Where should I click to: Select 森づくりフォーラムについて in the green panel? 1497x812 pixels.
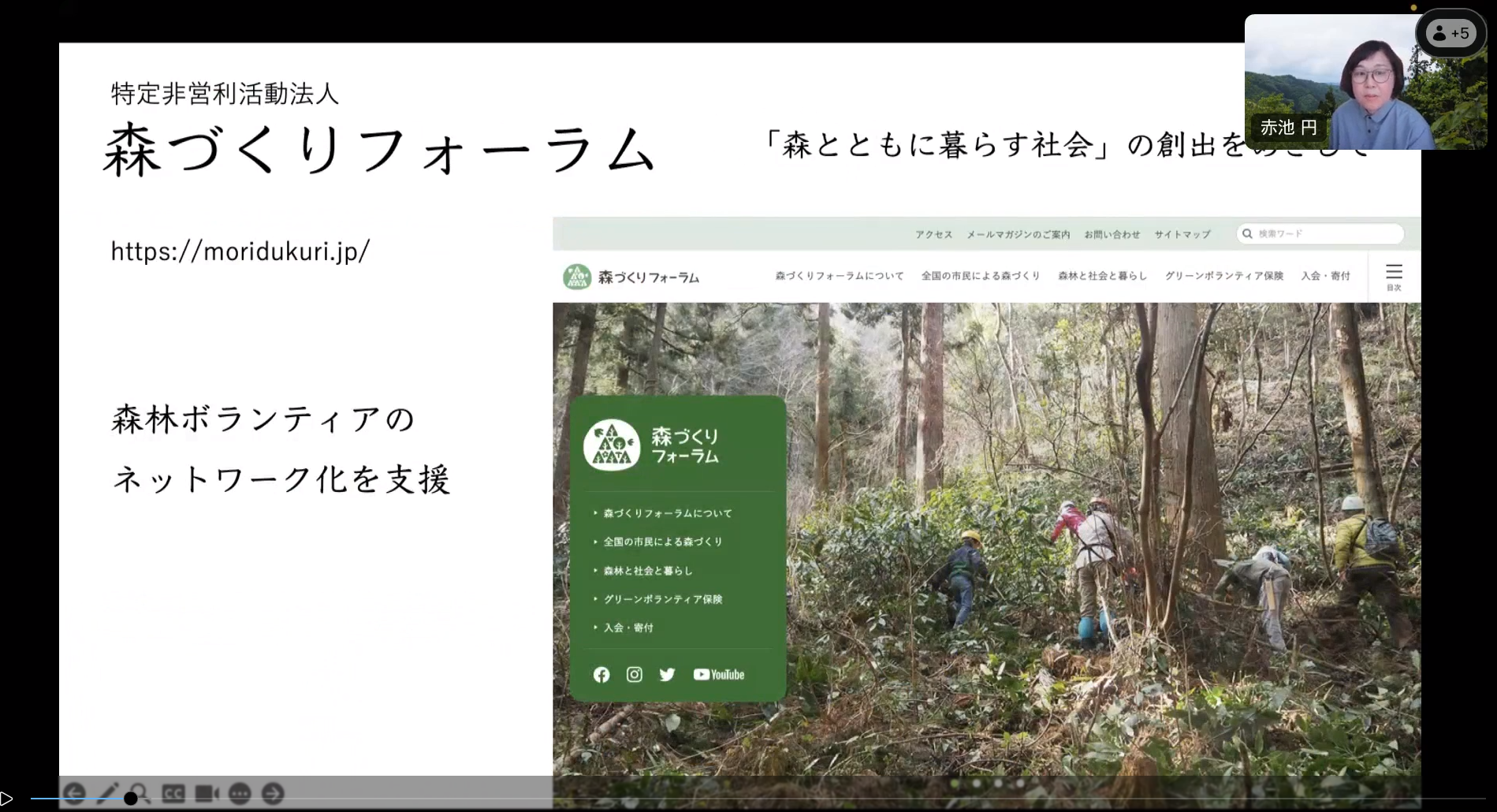coord(668,513)
